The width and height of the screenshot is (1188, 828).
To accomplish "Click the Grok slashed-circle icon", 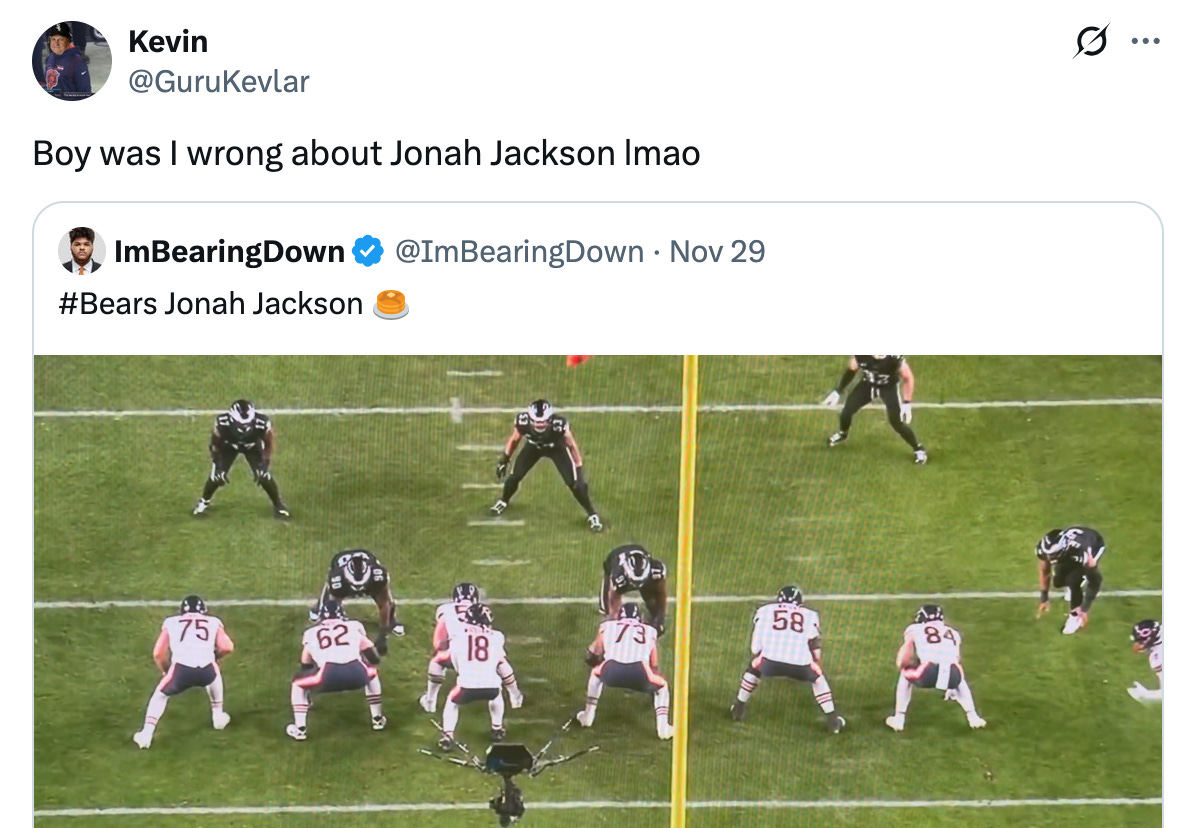I will tap(1091, 41).
